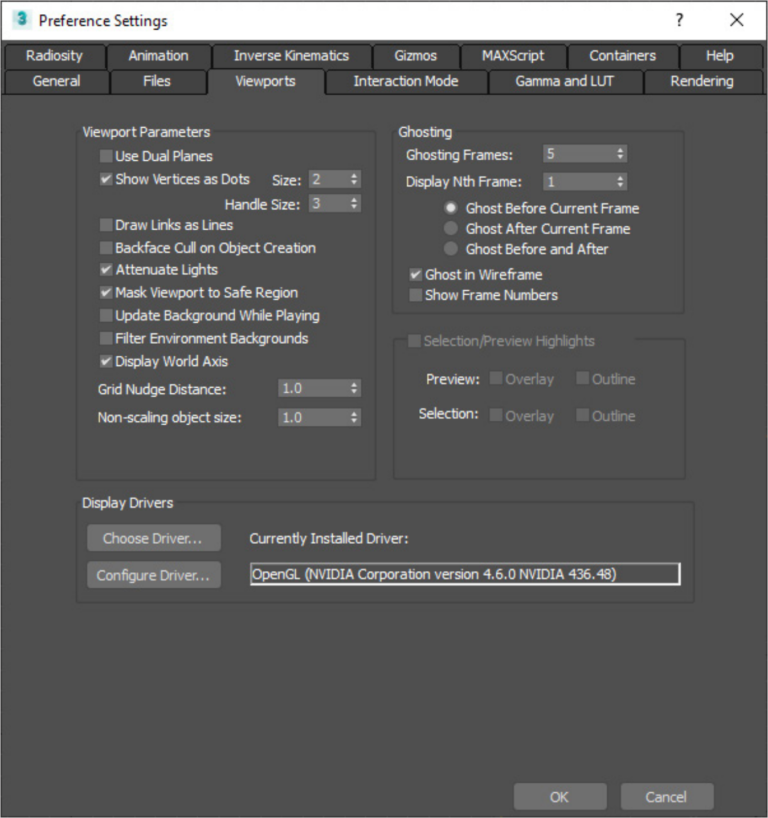Go to the General tab
Screen dimensions: 768x818
[56, 81]
